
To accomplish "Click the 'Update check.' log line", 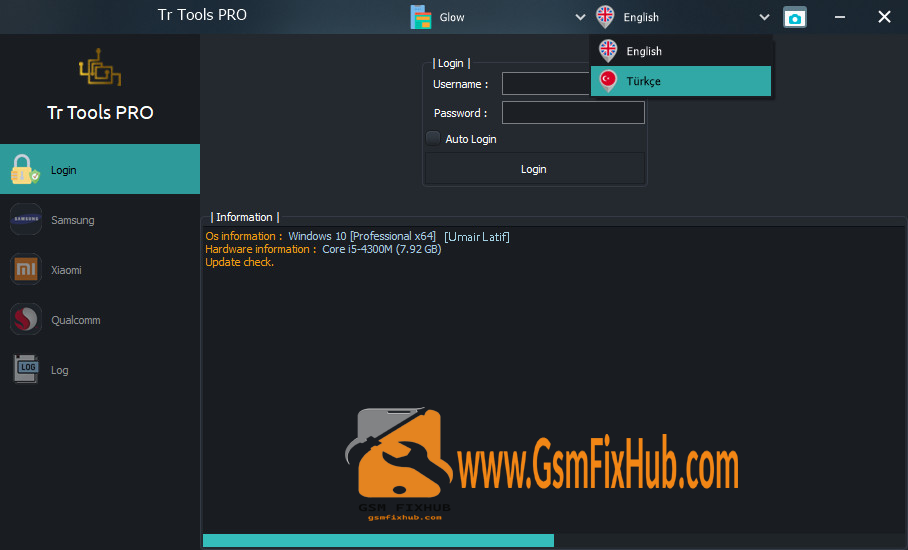I will [240, 262].
